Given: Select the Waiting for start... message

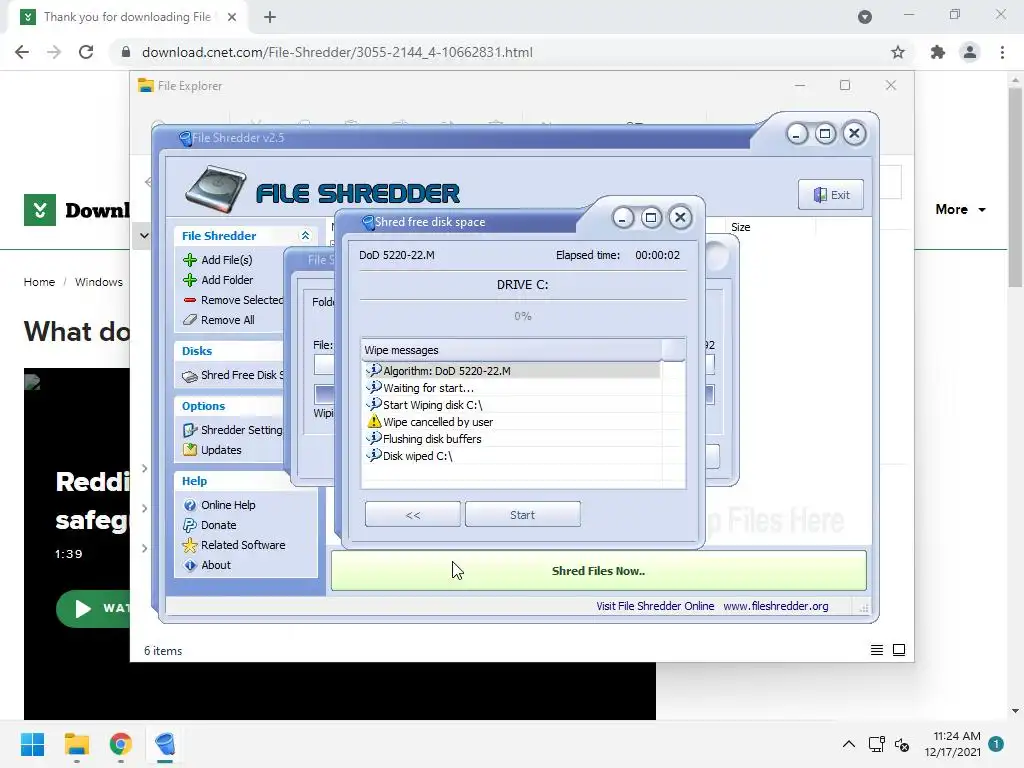Looking at the screenshot, I should coord(513,388).
